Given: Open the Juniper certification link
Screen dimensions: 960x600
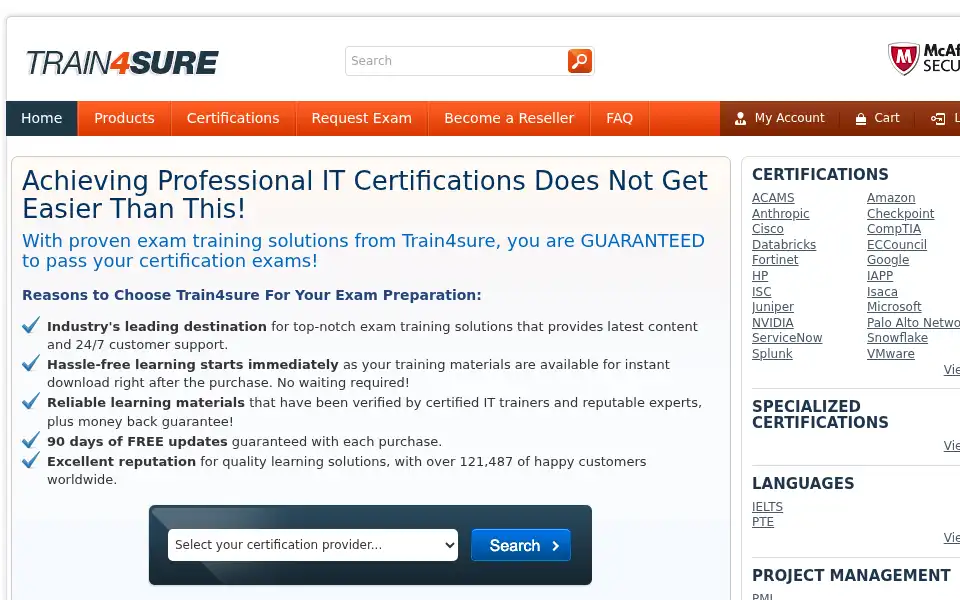Looking at the screenshot, I should [x=773, y=307].
